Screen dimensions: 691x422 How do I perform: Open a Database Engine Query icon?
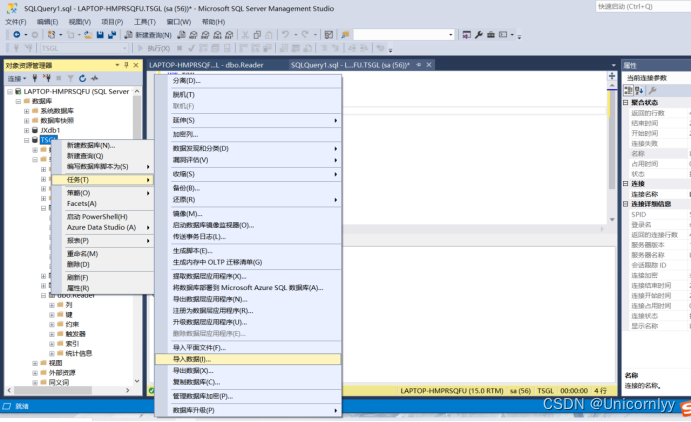point(181,35)
